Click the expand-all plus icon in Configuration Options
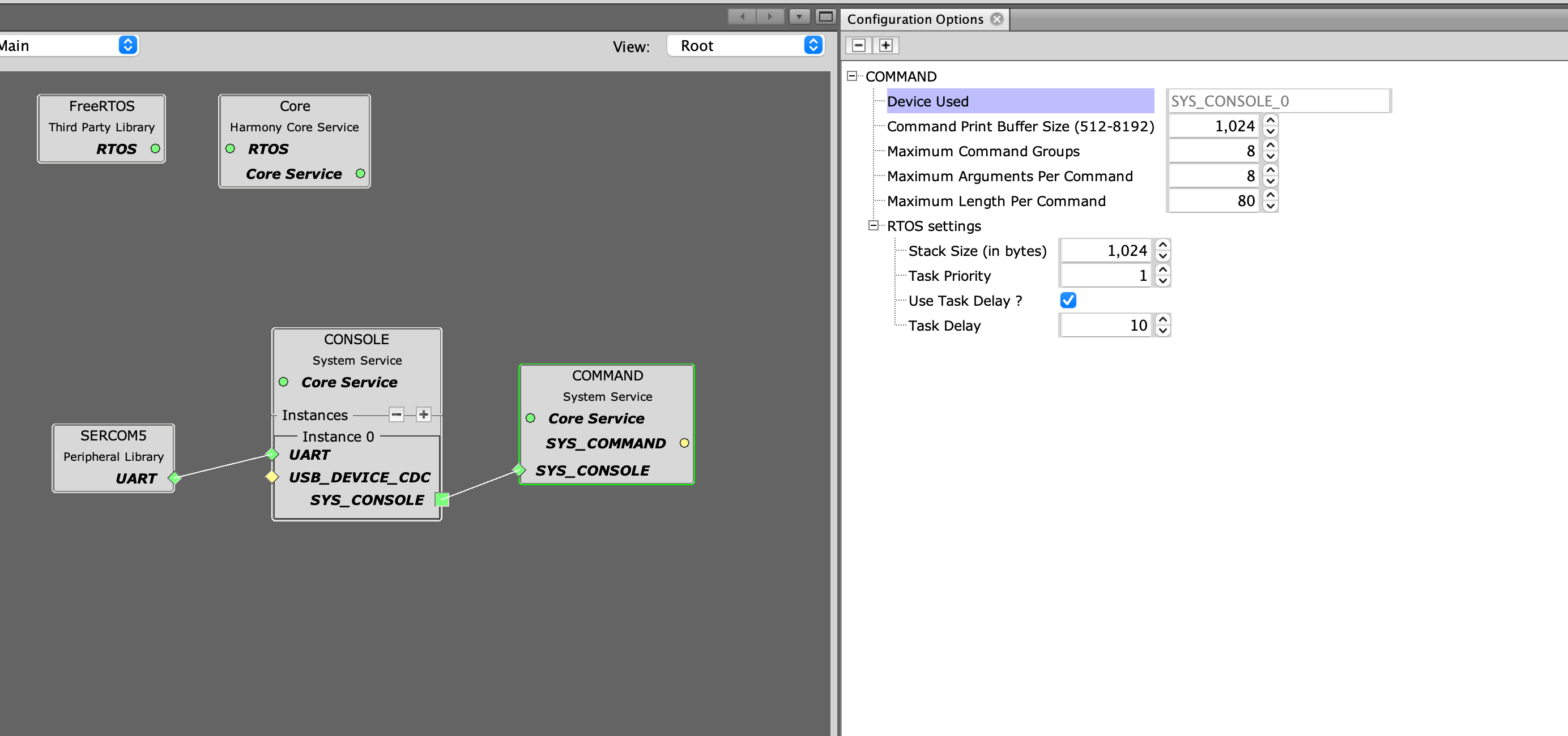Screen dimensions: 1568x736 (x=885, y=46)
